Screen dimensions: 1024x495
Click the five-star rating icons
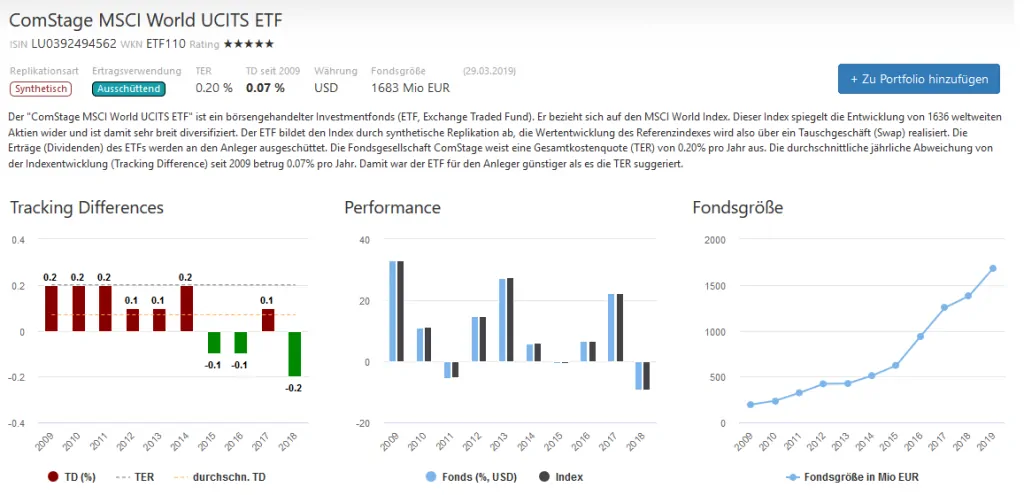click(x=249, y=44)
